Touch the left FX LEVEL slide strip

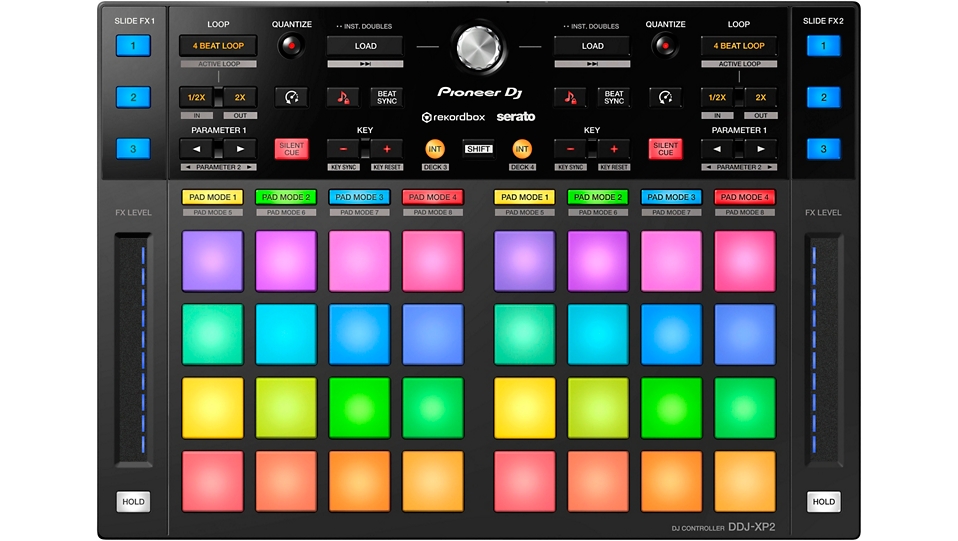133,350
